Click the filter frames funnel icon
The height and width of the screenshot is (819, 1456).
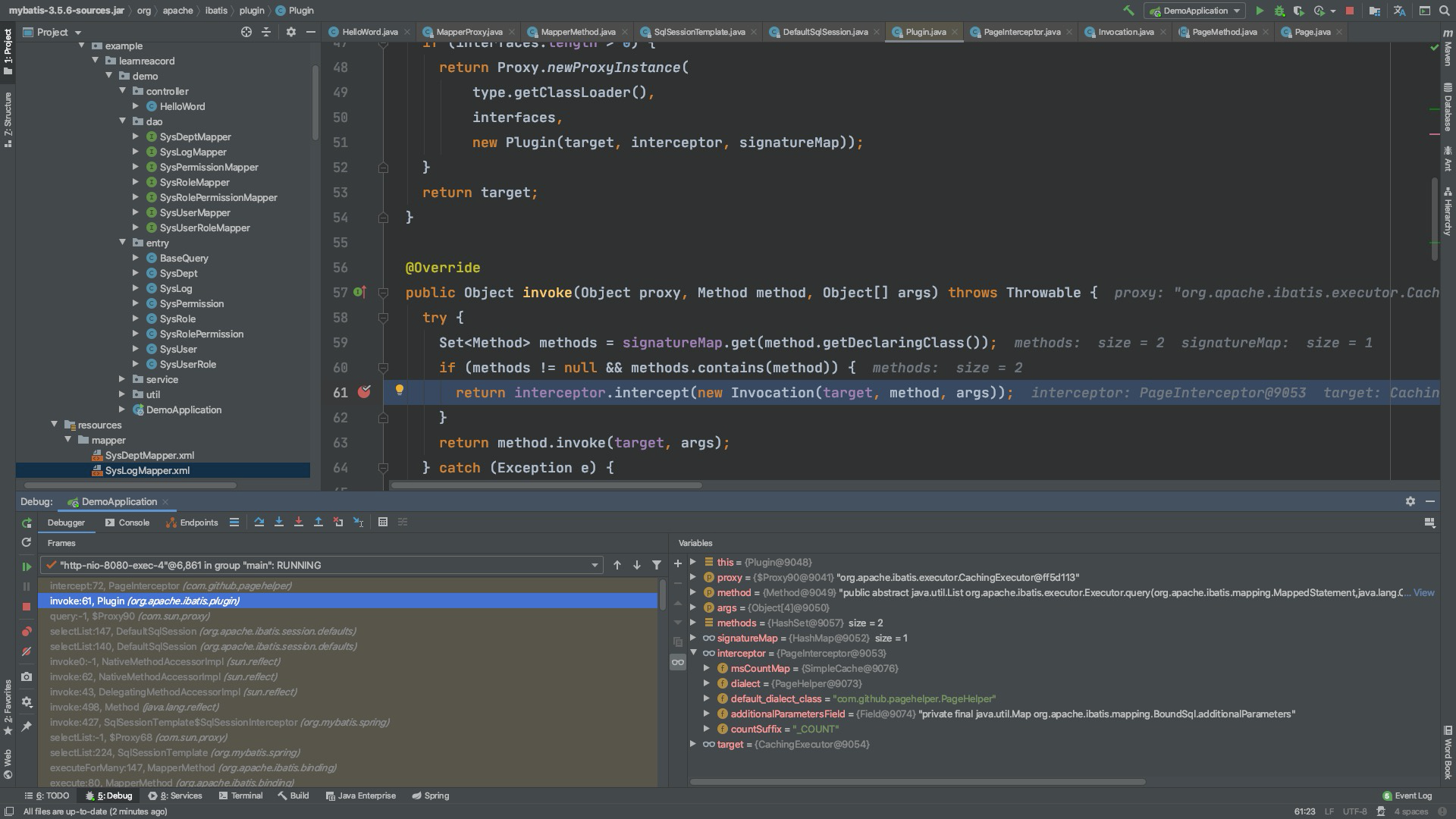[x=657, y=565]
